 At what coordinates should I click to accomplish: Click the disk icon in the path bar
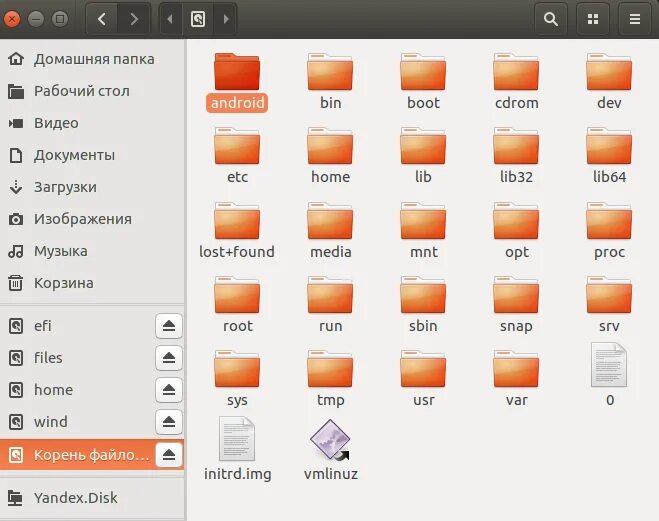(x=198, y=19)
